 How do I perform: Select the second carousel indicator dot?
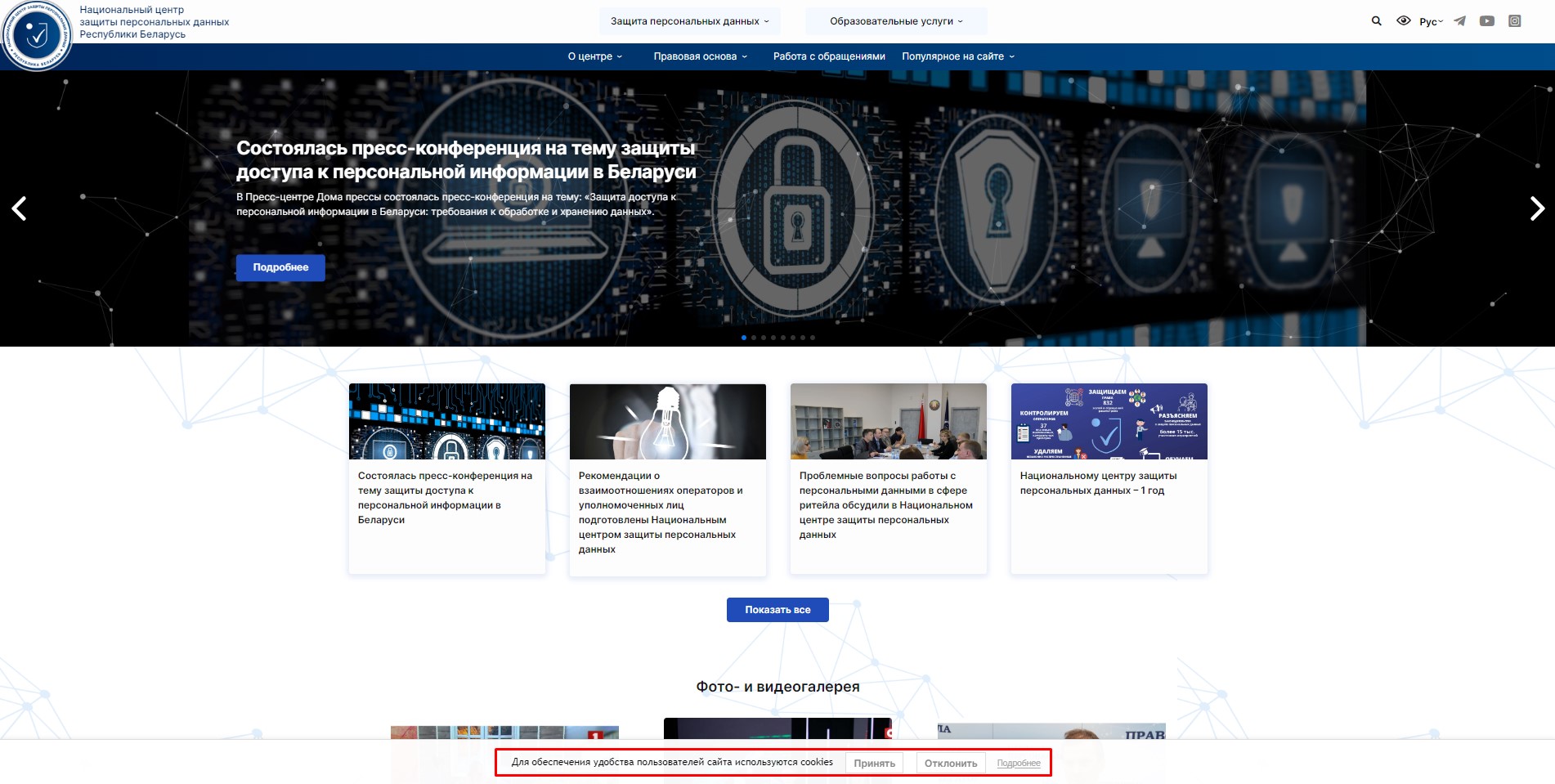[x=754, y=338]
